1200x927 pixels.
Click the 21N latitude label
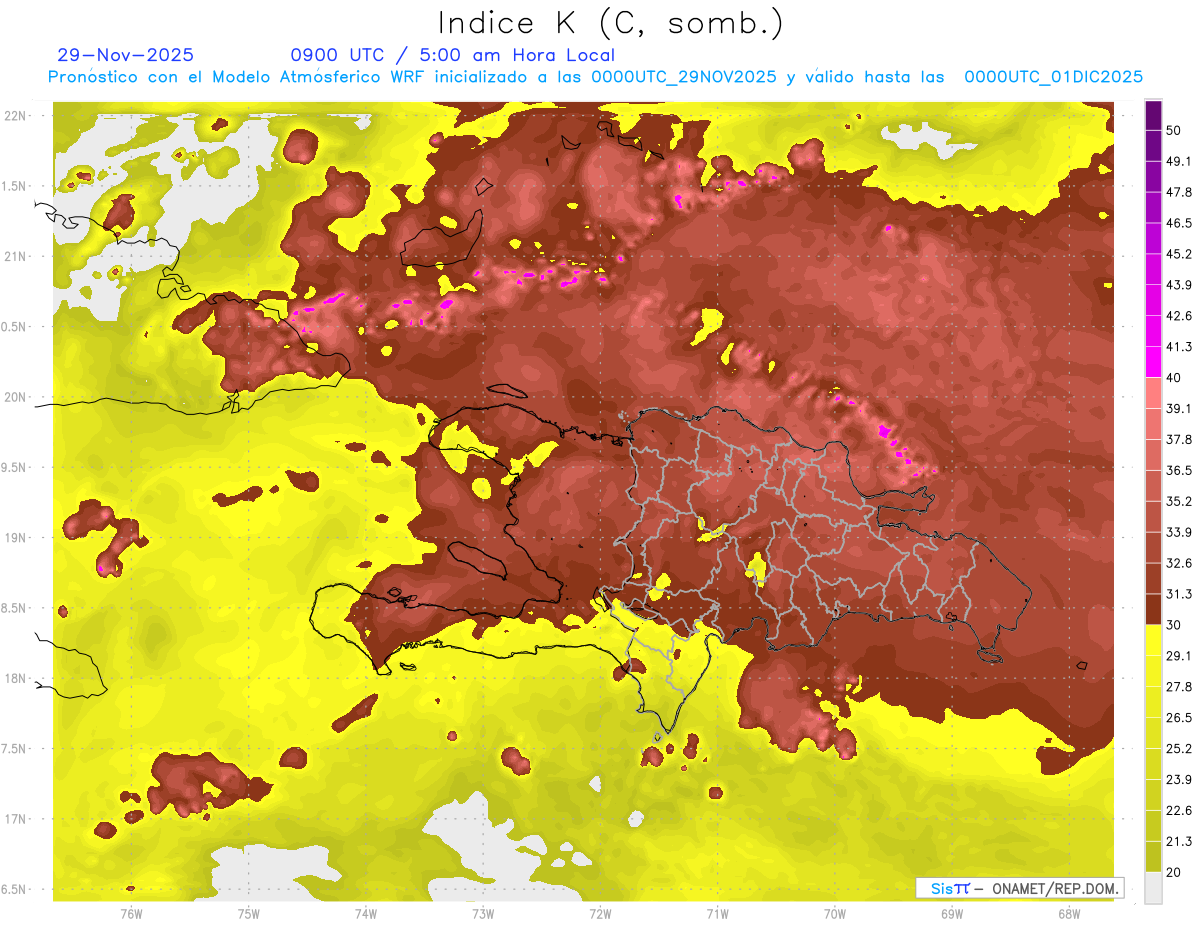(17, 256)
